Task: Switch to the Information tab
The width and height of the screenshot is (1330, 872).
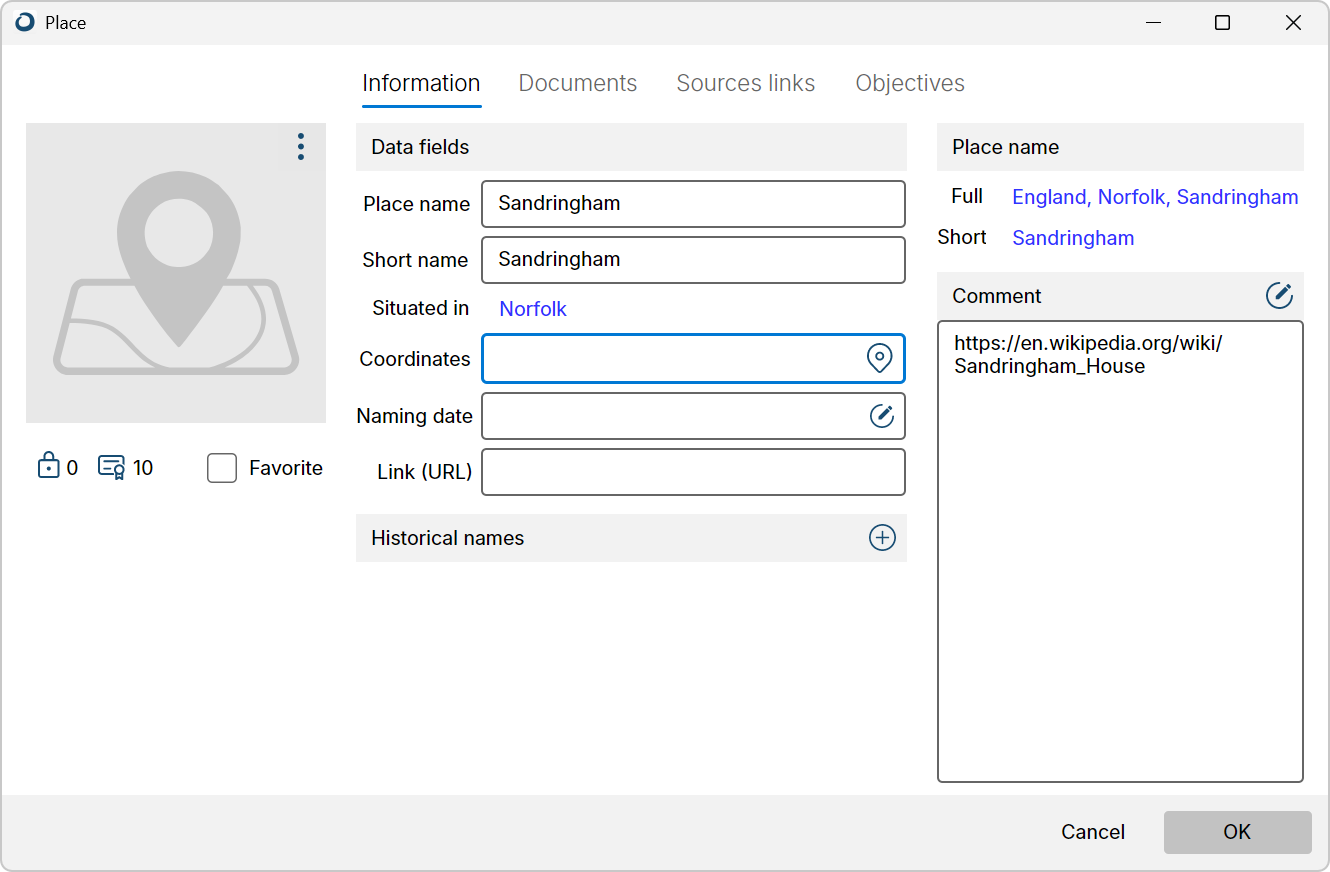Action: (x=421, y=83)
